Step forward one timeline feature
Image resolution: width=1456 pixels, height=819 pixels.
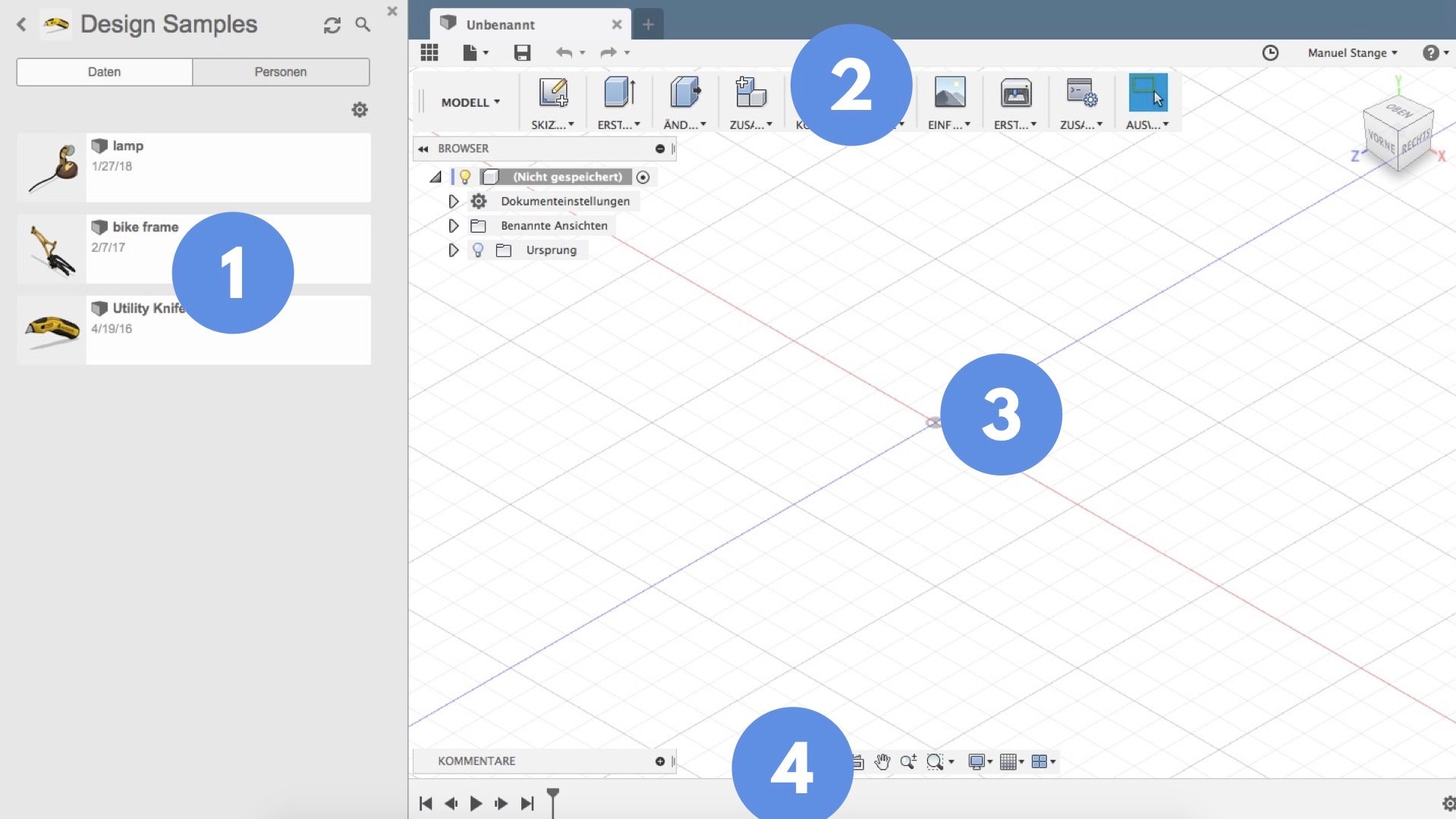coord(501,803)
